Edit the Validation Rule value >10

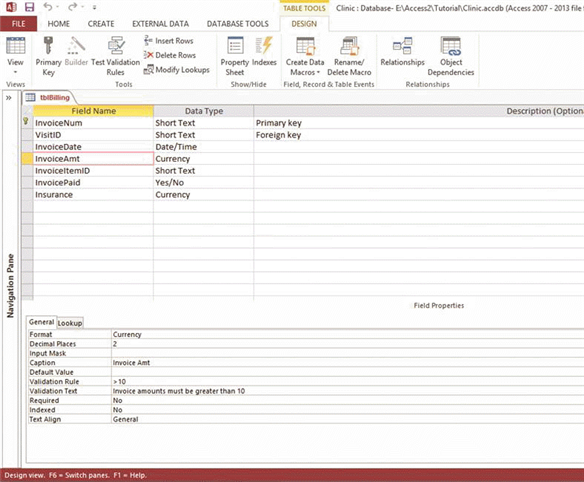pos(347,381)
